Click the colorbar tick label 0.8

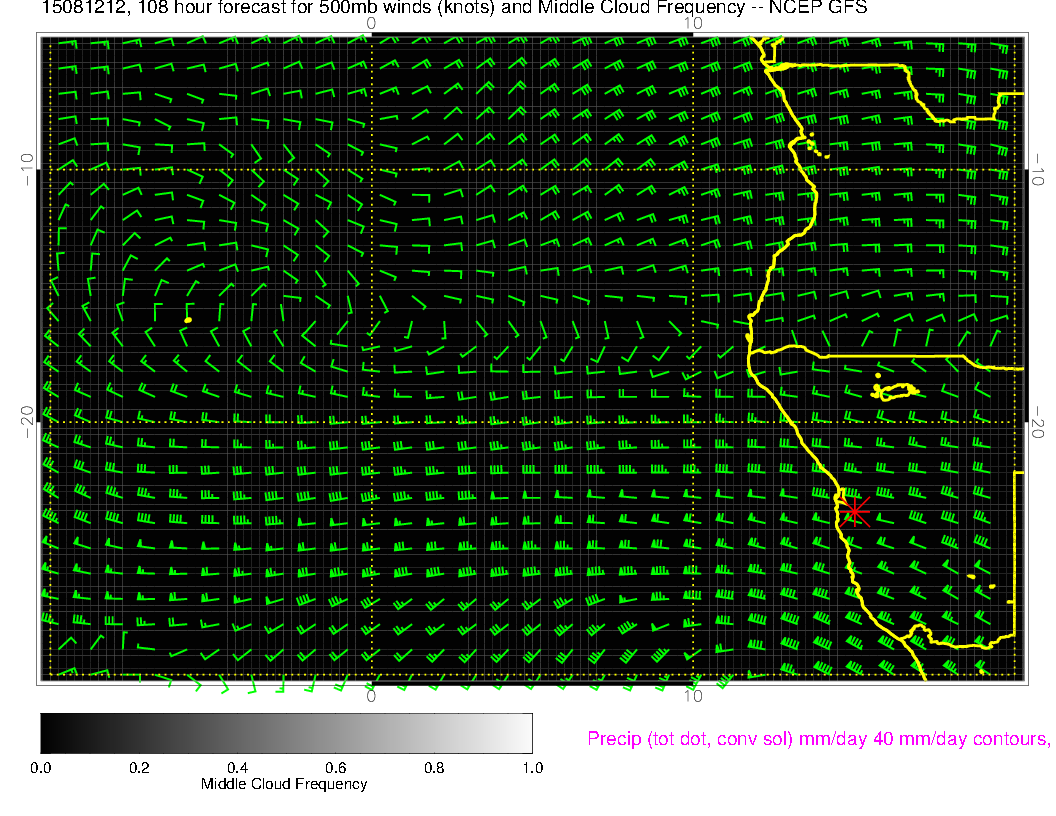434,768
